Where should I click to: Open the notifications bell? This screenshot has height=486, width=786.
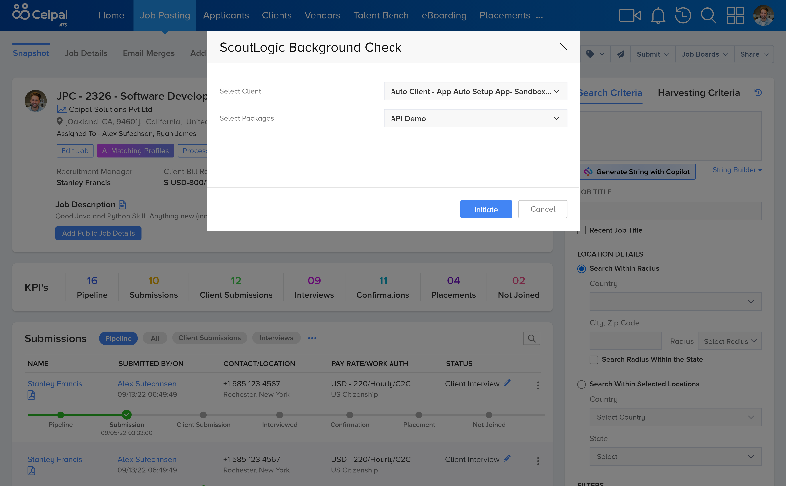click(x=658, y=16)
